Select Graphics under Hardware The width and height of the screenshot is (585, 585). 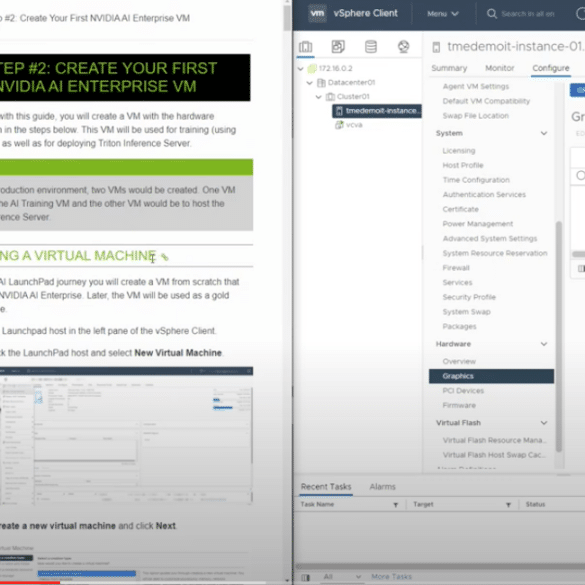pyautogui.click(x=491, y=376)
